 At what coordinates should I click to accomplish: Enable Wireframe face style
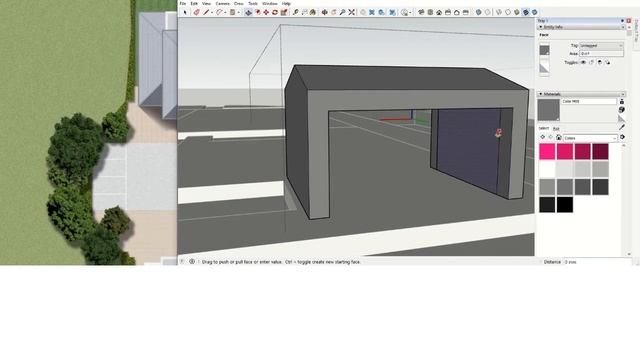click(x=499, y=12)
